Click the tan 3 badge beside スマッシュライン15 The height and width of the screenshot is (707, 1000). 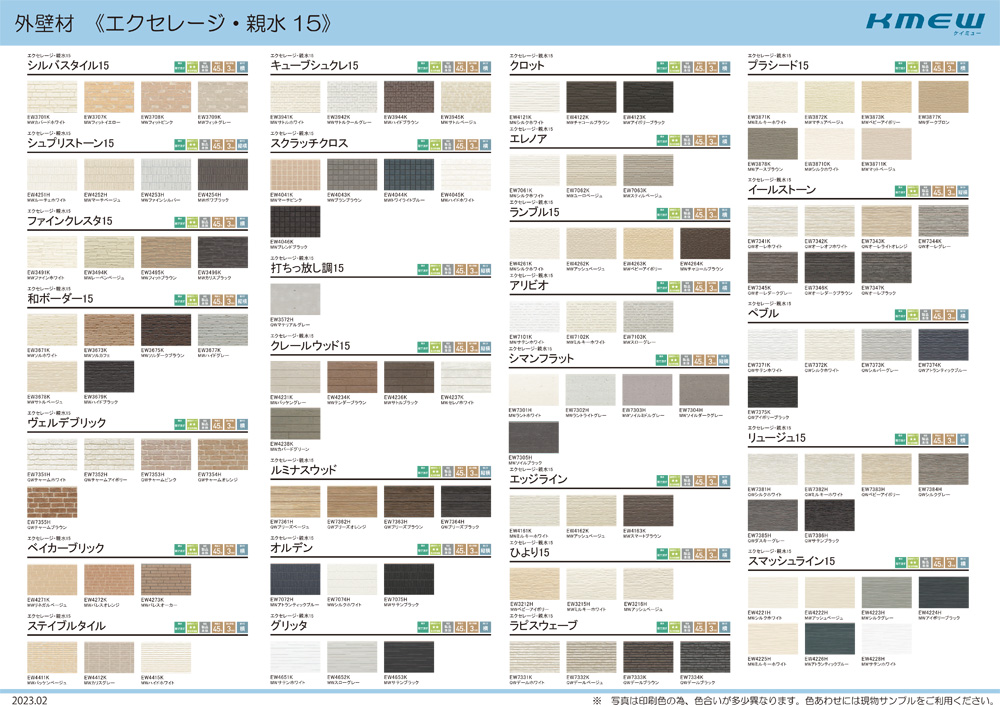(x=950, y=563)
